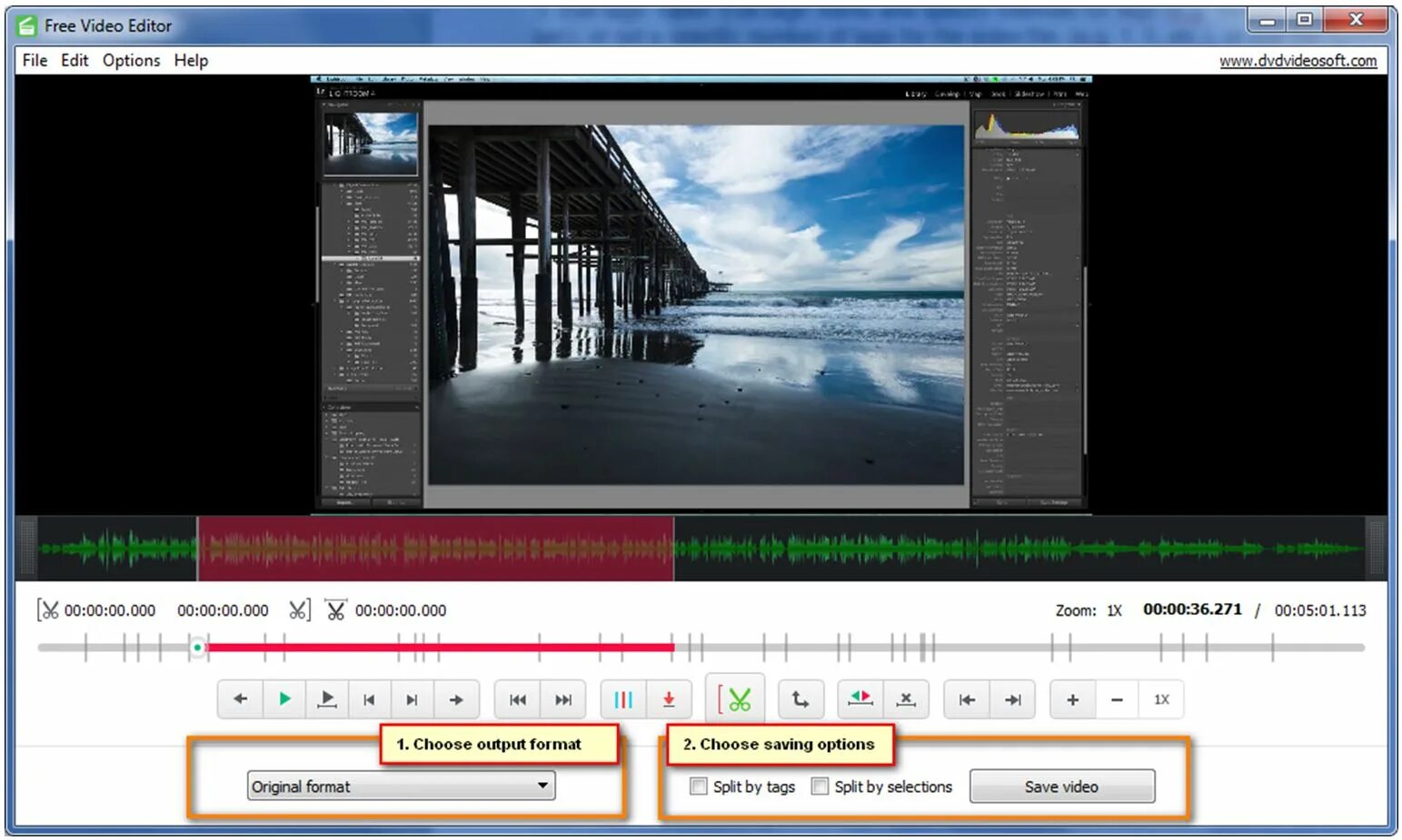
Task: Open www.dvdvideosoft.com link
Action: coord(1298,61)
